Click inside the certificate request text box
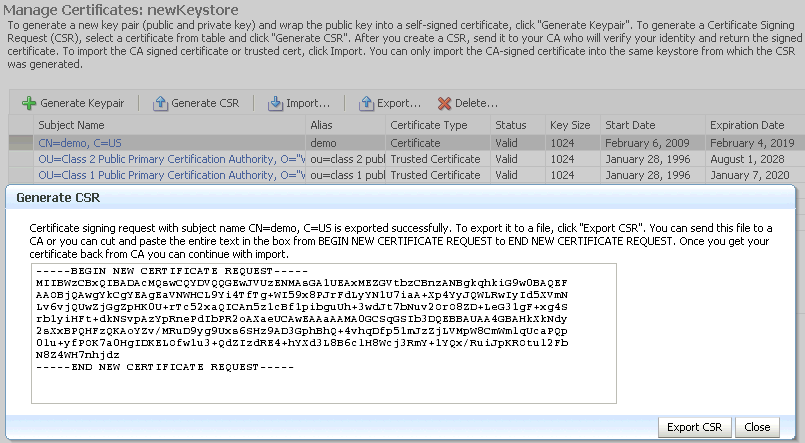Image resolution: width=805 pixels, height=443 pixels. pyautogui.click(x=324, y=334)
